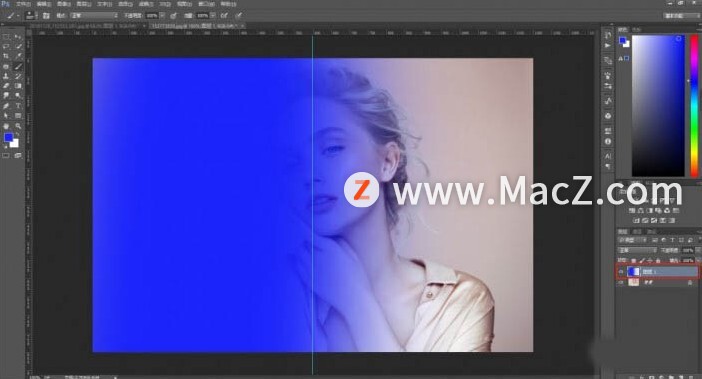
Task: Select the Gradient tool
Action: 18,86
